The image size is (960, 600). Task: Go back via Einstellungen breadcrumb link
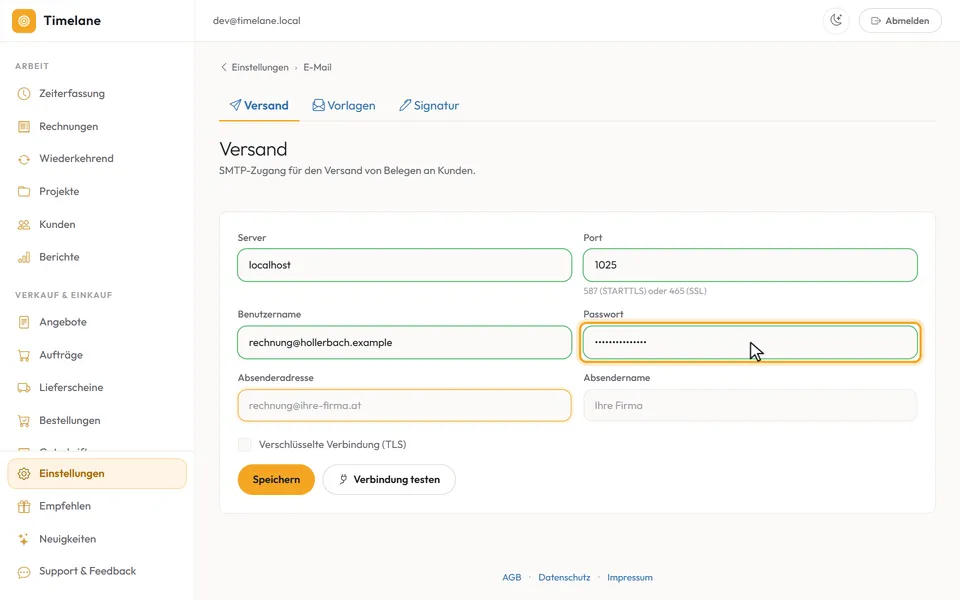260,67
